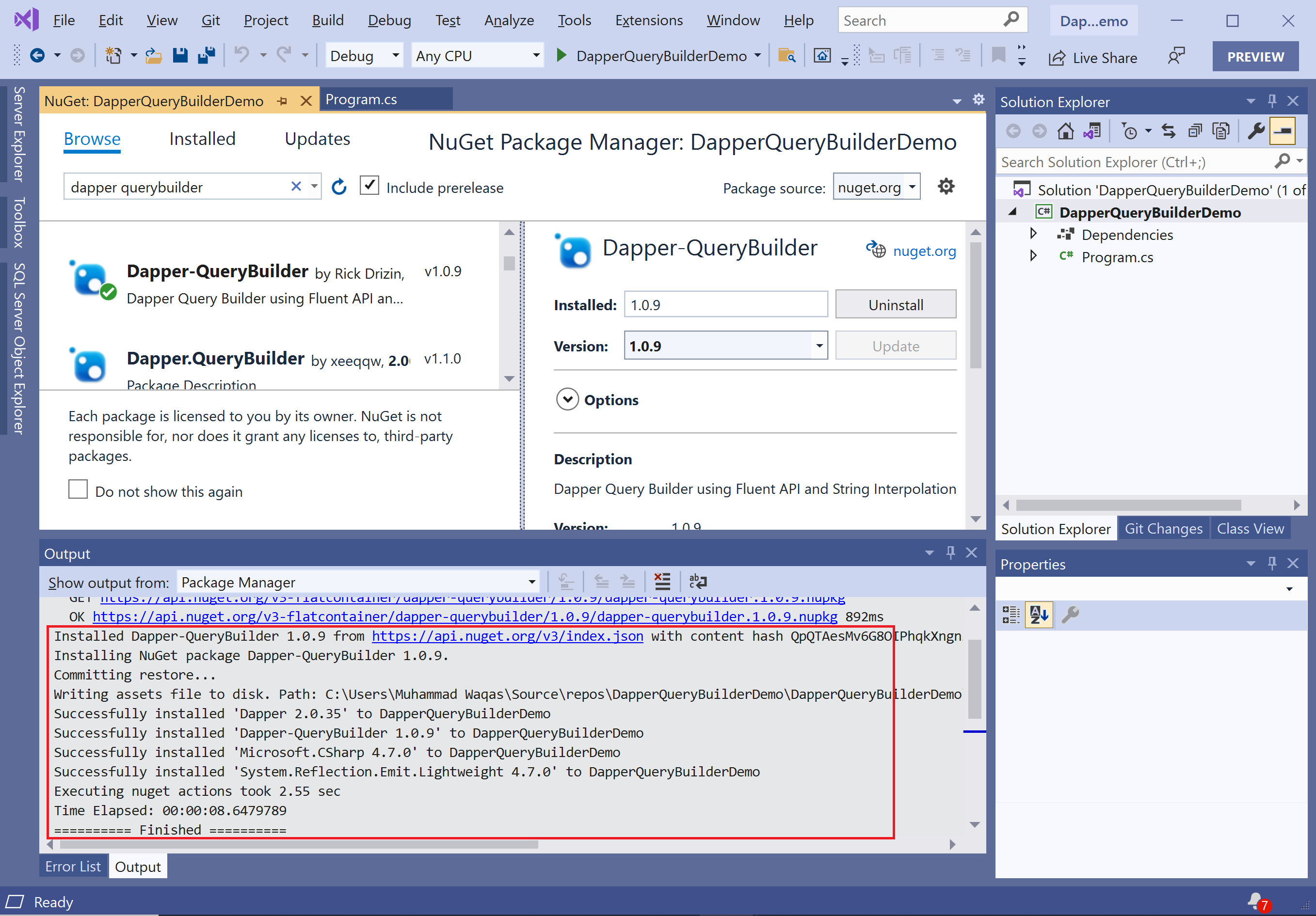1316x916 pixels.
Task: Click the Home icon in Solution Explorer
Action: [1065, 131]
